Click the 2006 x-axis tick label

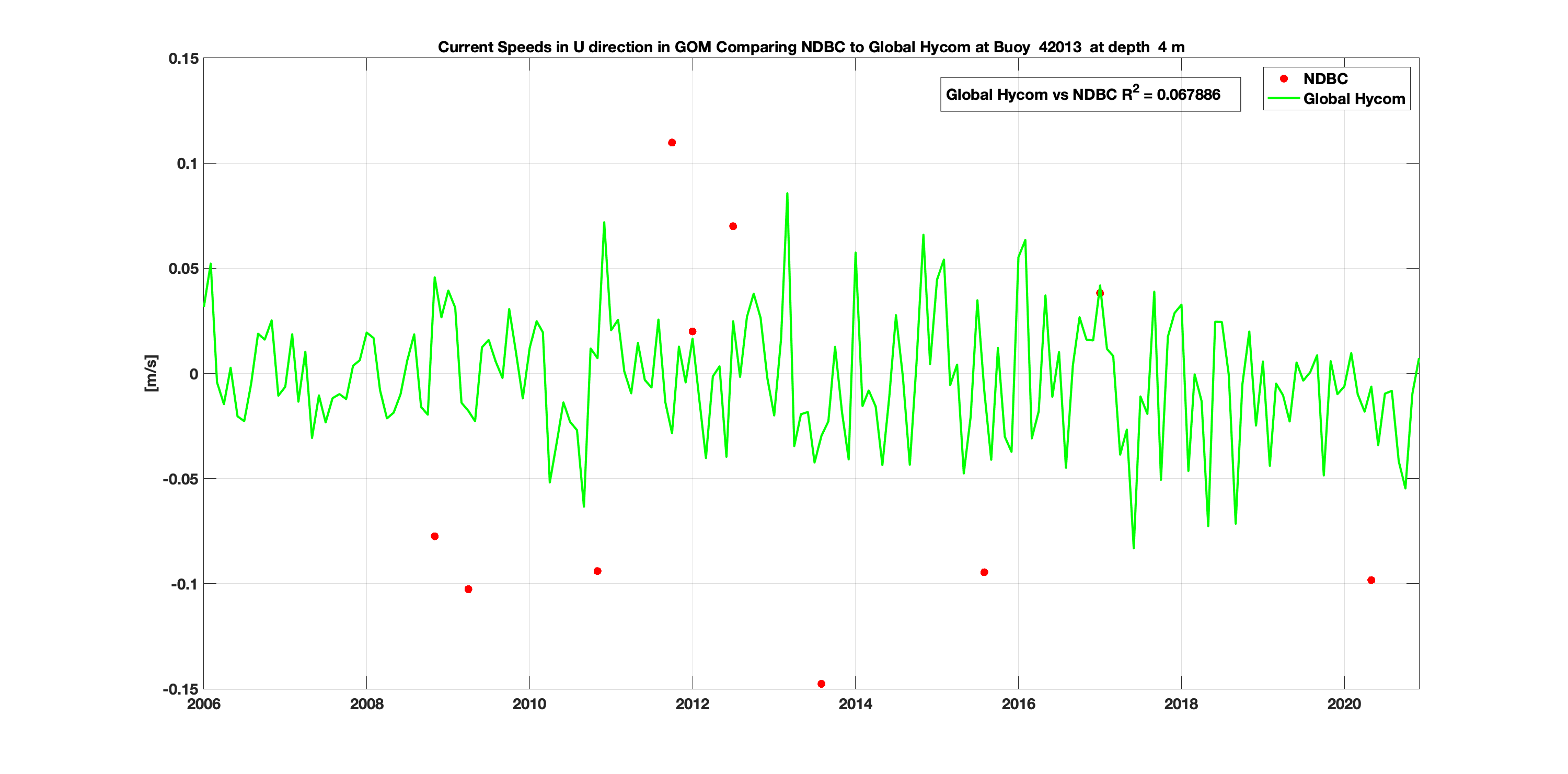204,704
